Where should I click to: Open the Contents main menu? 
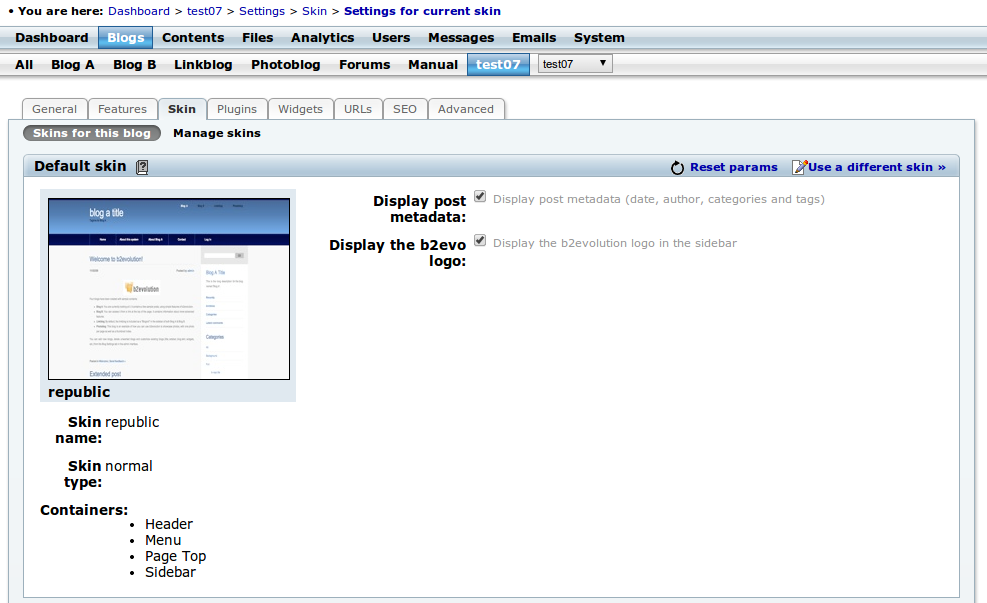(x=193, y=38)
